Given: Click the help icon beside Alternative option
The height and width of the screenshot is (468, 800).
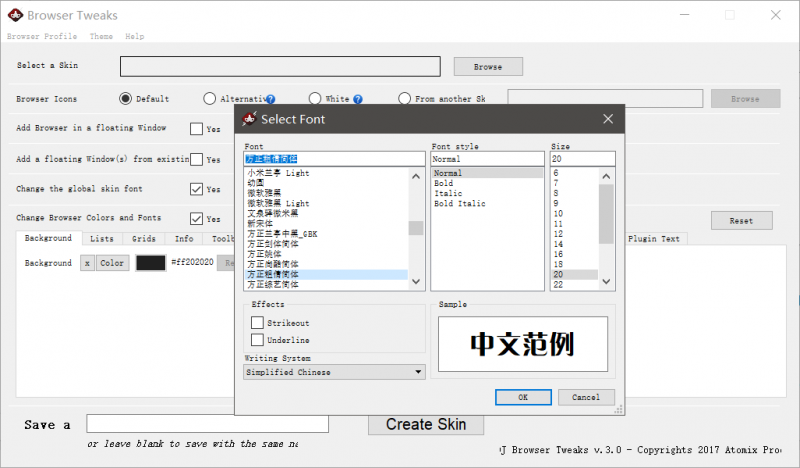Looking at the screenshot, I should 270,99.
